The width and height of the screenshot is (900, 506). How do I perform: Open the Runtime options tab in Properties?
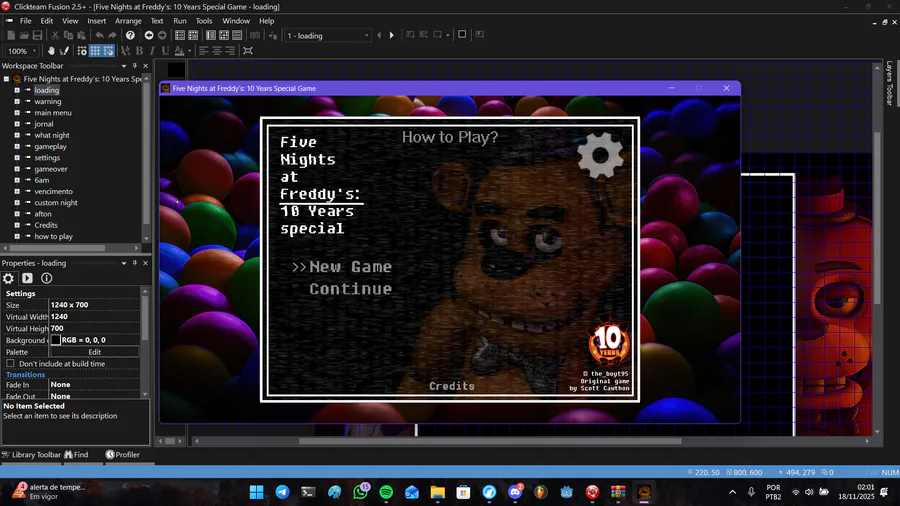click(28, 278)
